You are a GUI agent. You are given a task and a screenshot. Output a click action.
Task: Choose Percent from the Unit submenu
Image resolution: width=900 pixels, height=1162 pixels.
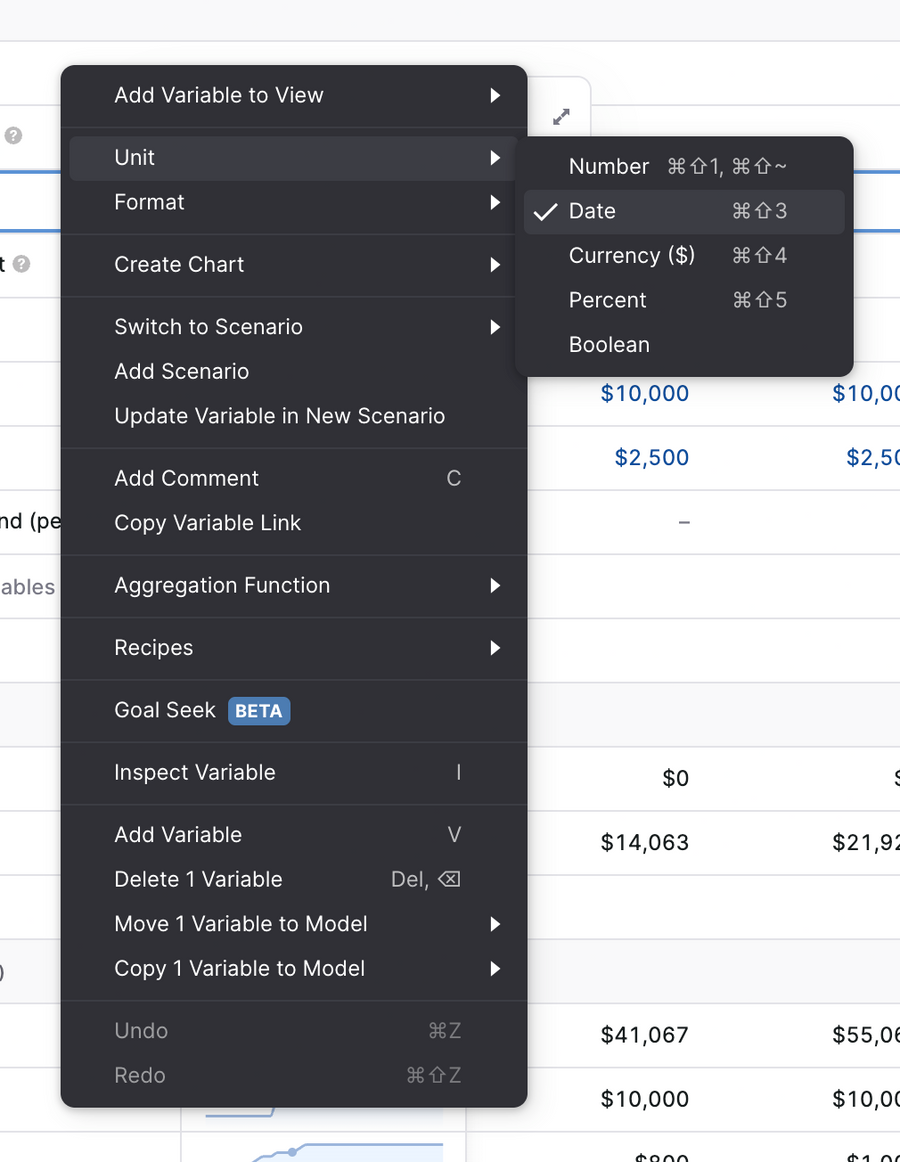pyautogui.click(x=607, y=300)
